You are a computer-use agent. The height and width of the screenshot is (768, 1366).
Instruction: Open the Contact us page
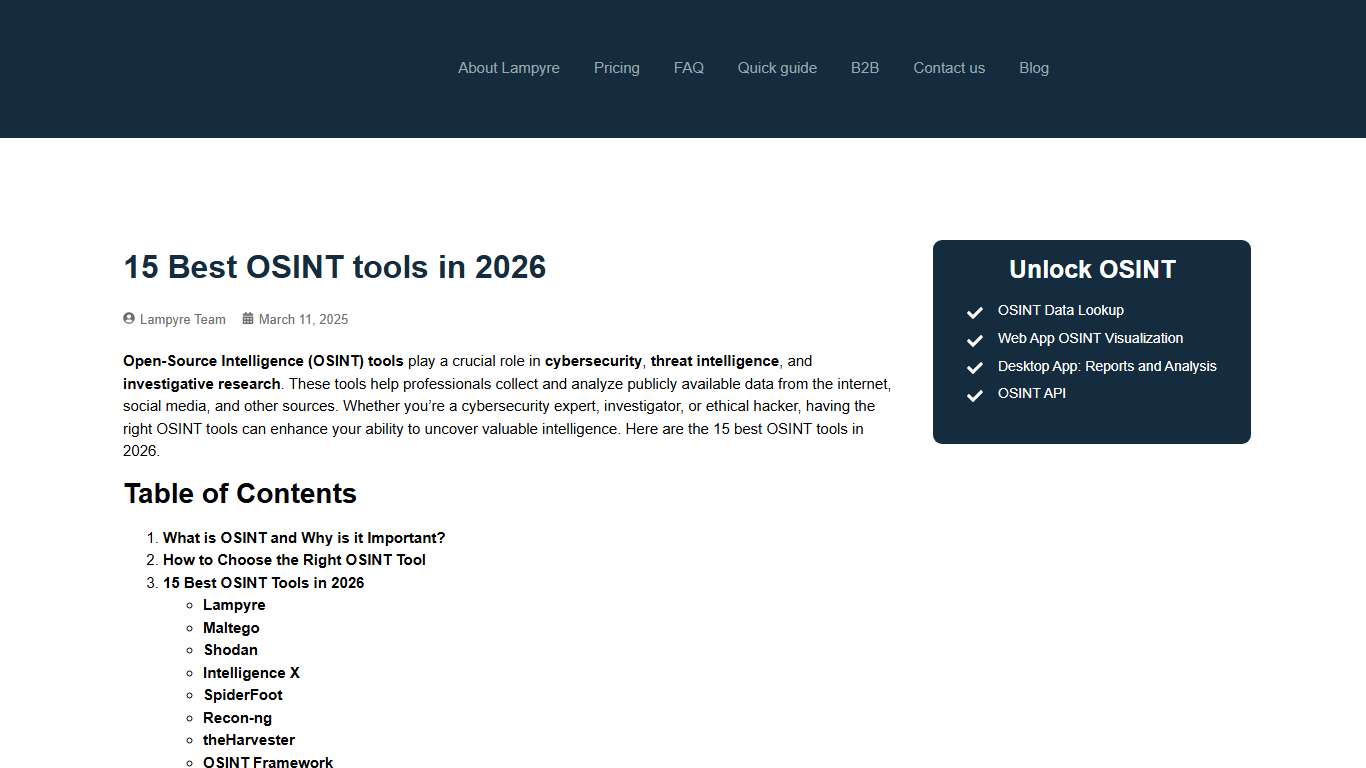948,68
